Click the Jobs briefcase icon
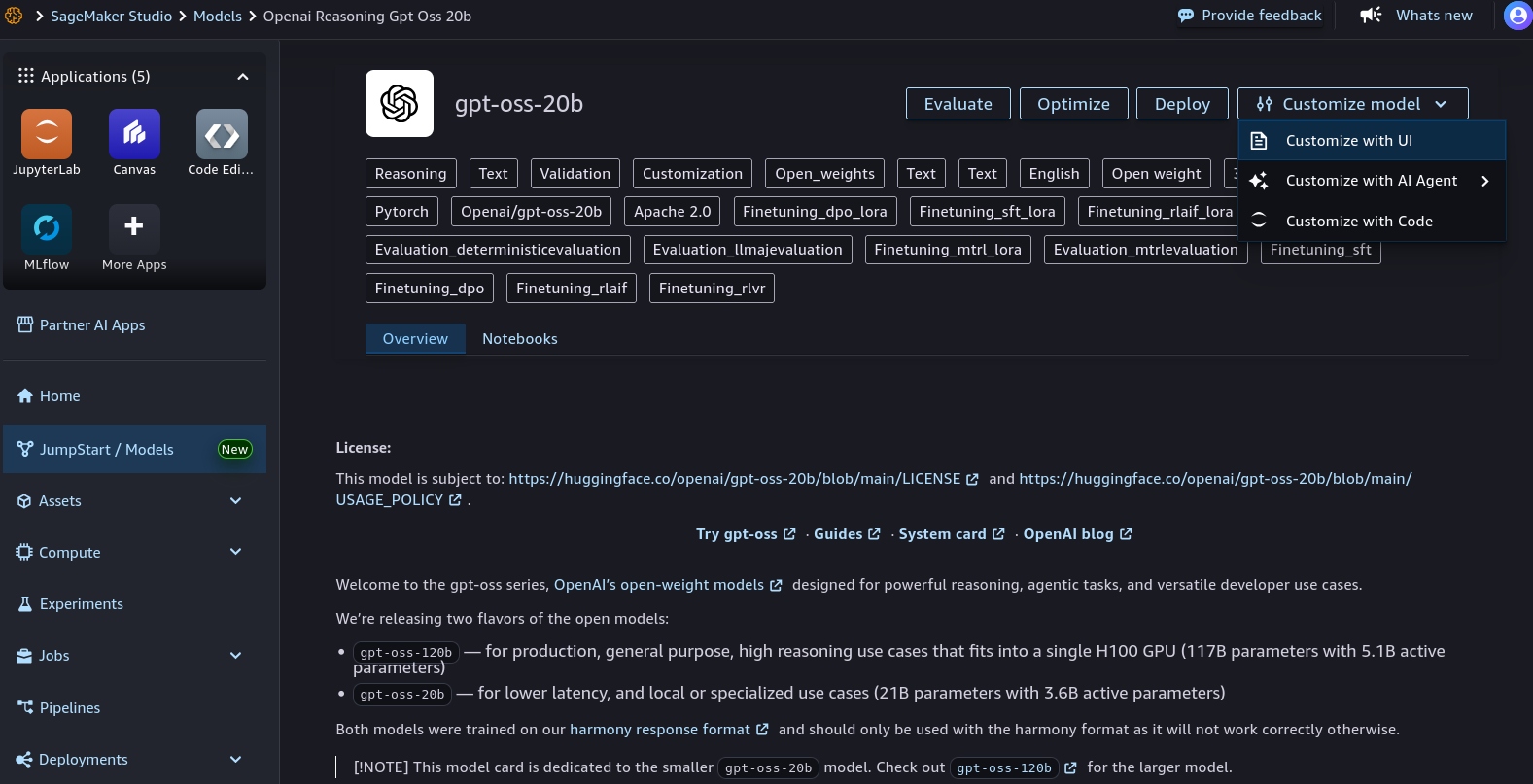Image resolution: width=1533 pixels, height=784 pixels. [25, 655]
